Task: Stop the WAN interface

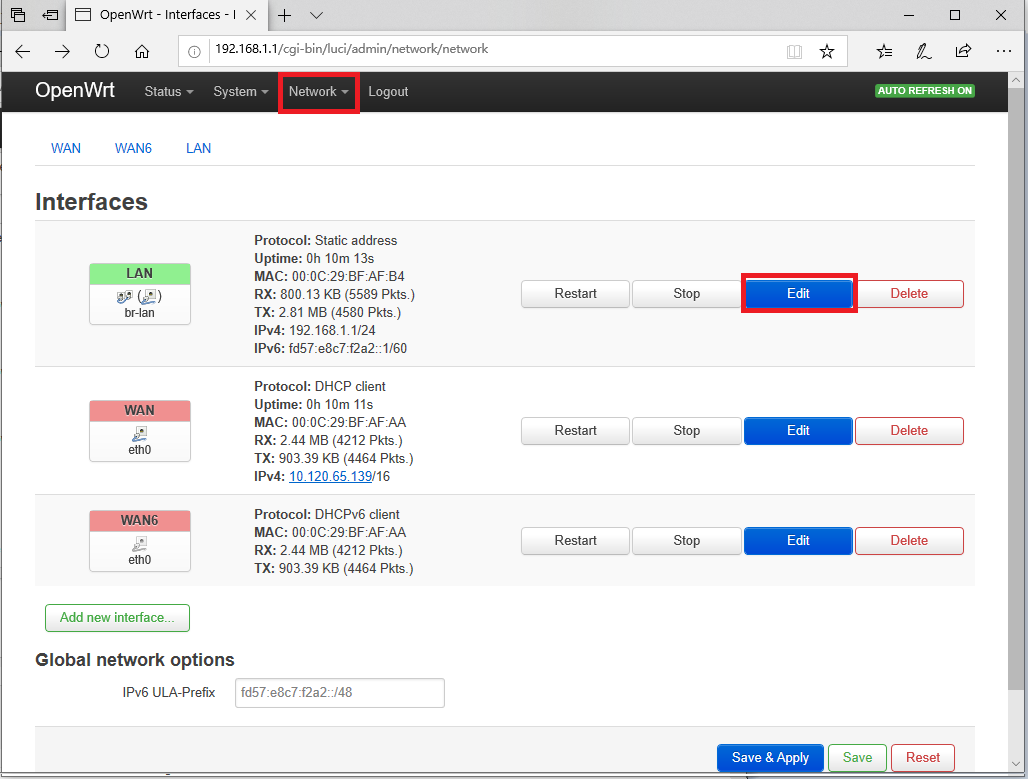Action: tap(686, 431)
